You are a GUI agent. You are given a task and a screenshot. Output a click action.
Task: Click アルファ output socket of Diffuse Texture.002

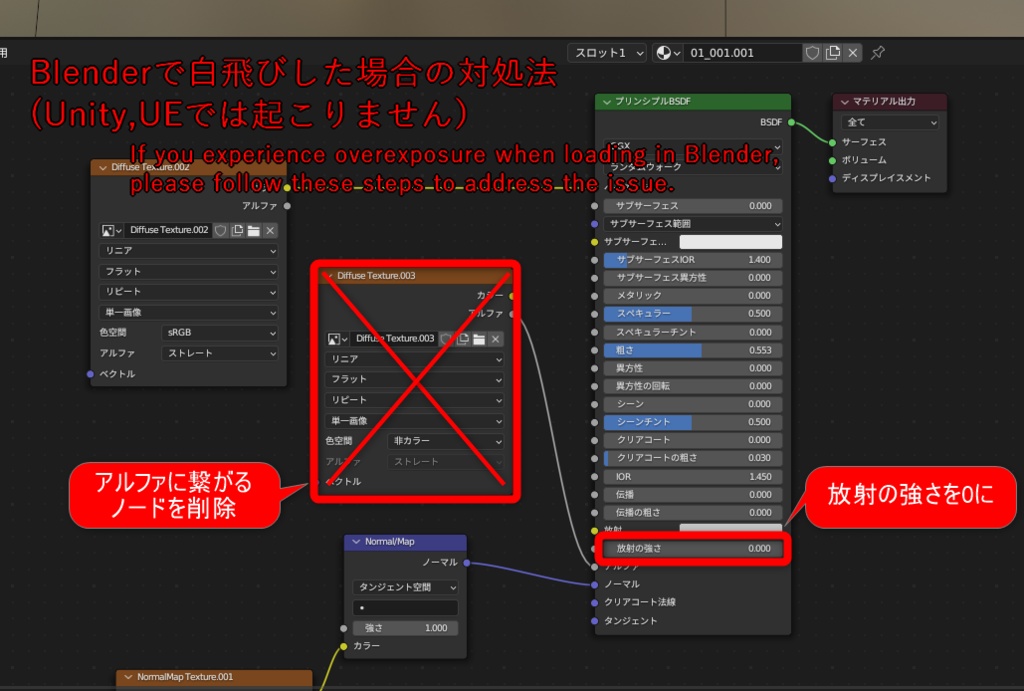pos(287,206)
